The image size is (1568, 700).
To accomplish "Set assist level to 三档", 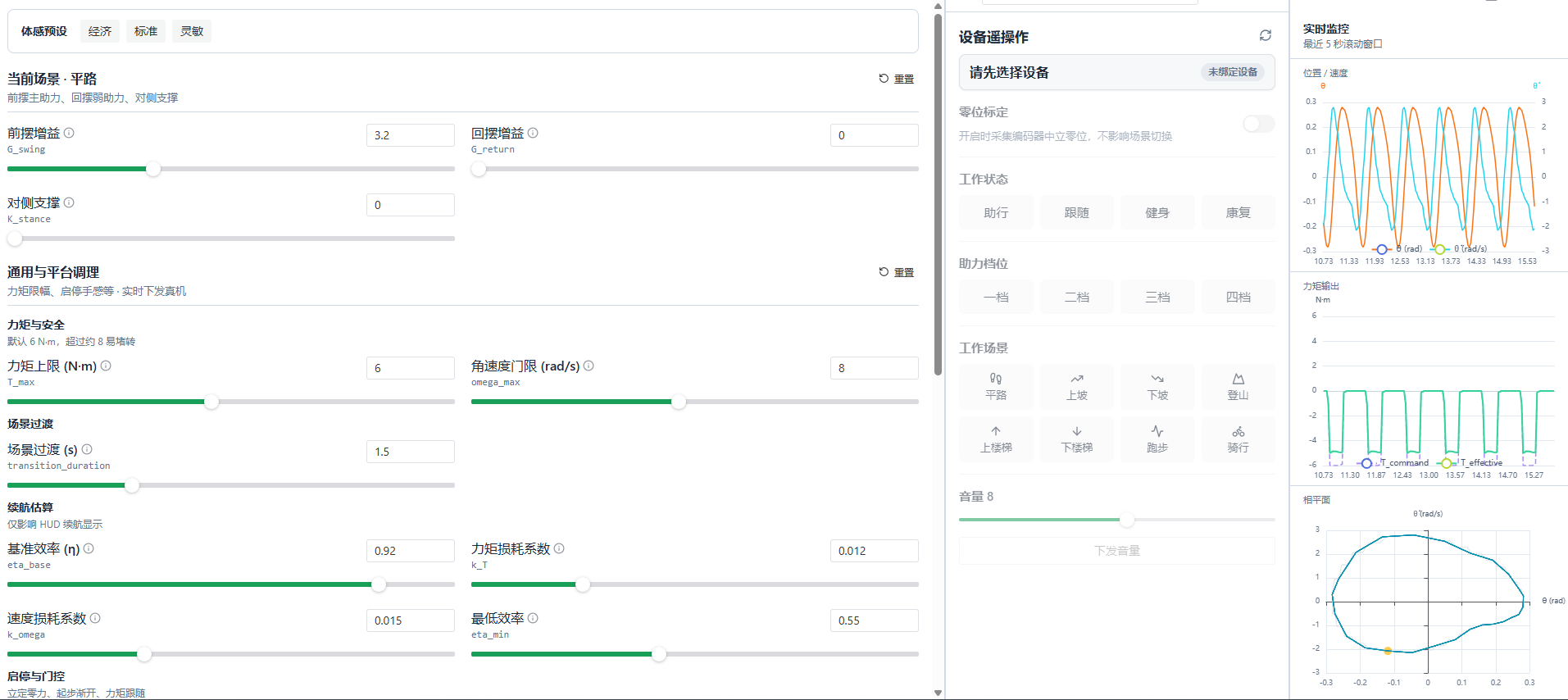I will tap(1157, 297).
